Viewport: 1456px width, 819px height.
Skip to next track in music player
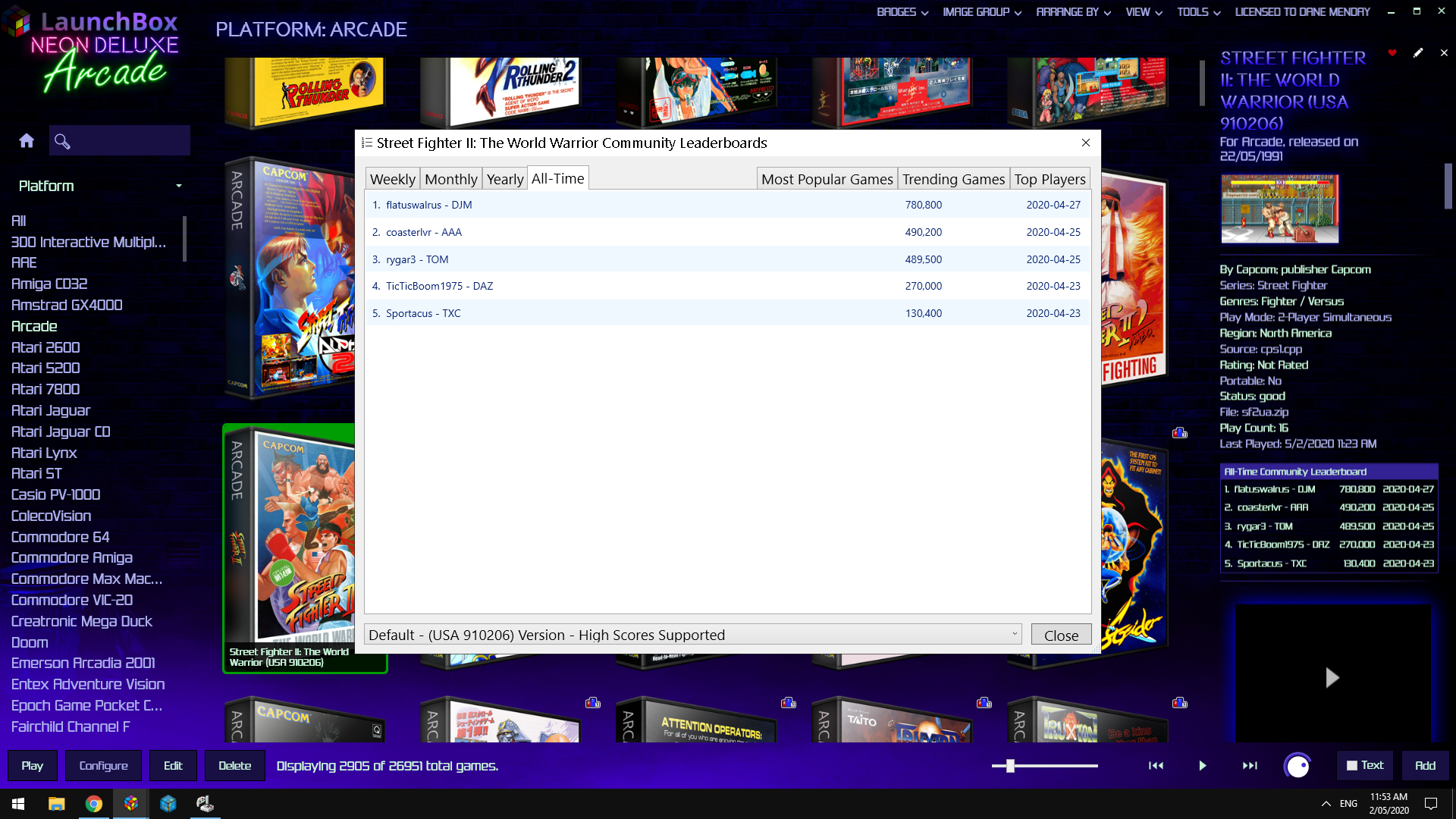[x=1250, y=766]
